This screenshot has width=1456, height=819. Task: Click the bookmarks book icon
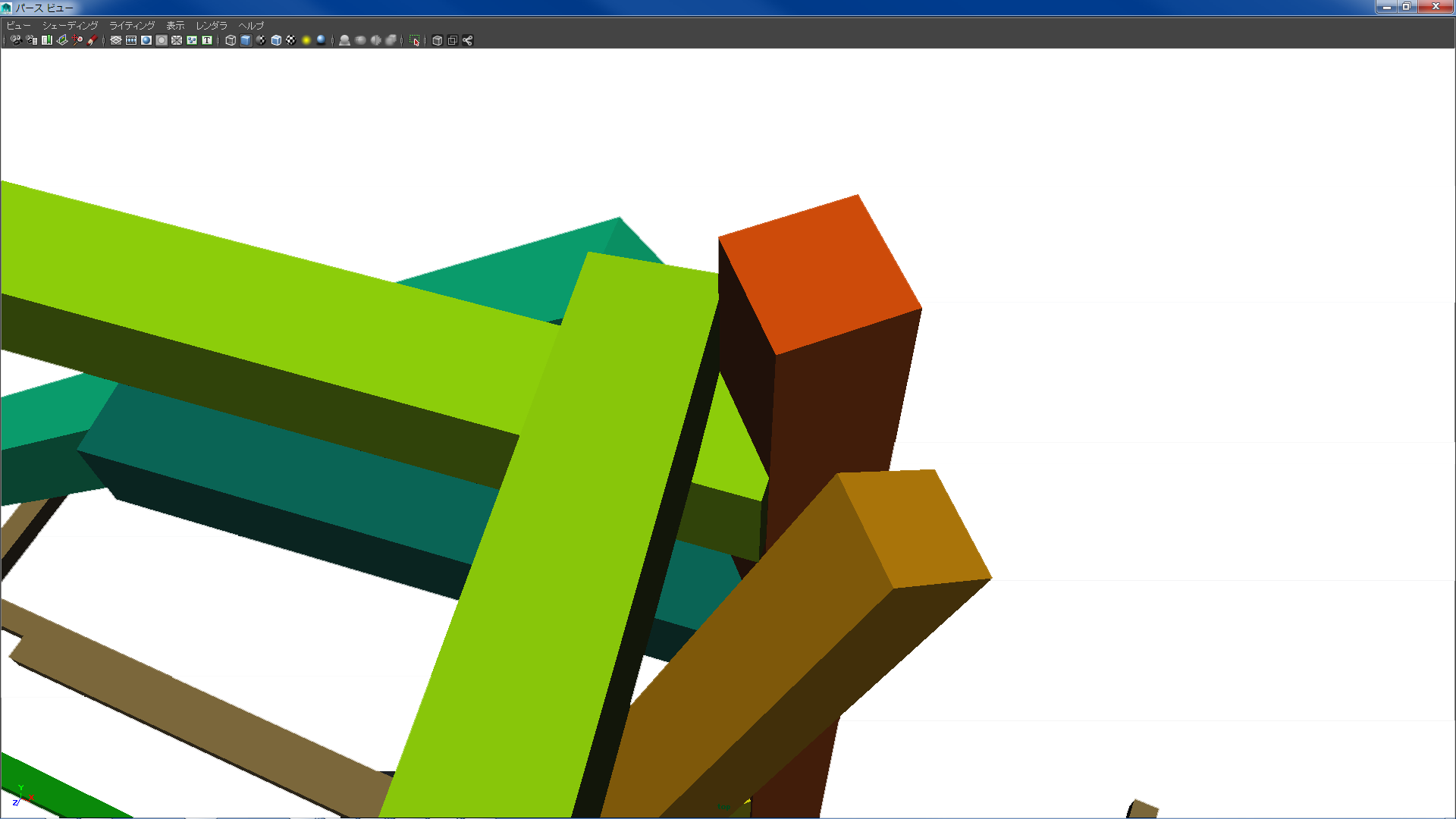[x=47, y=40]
